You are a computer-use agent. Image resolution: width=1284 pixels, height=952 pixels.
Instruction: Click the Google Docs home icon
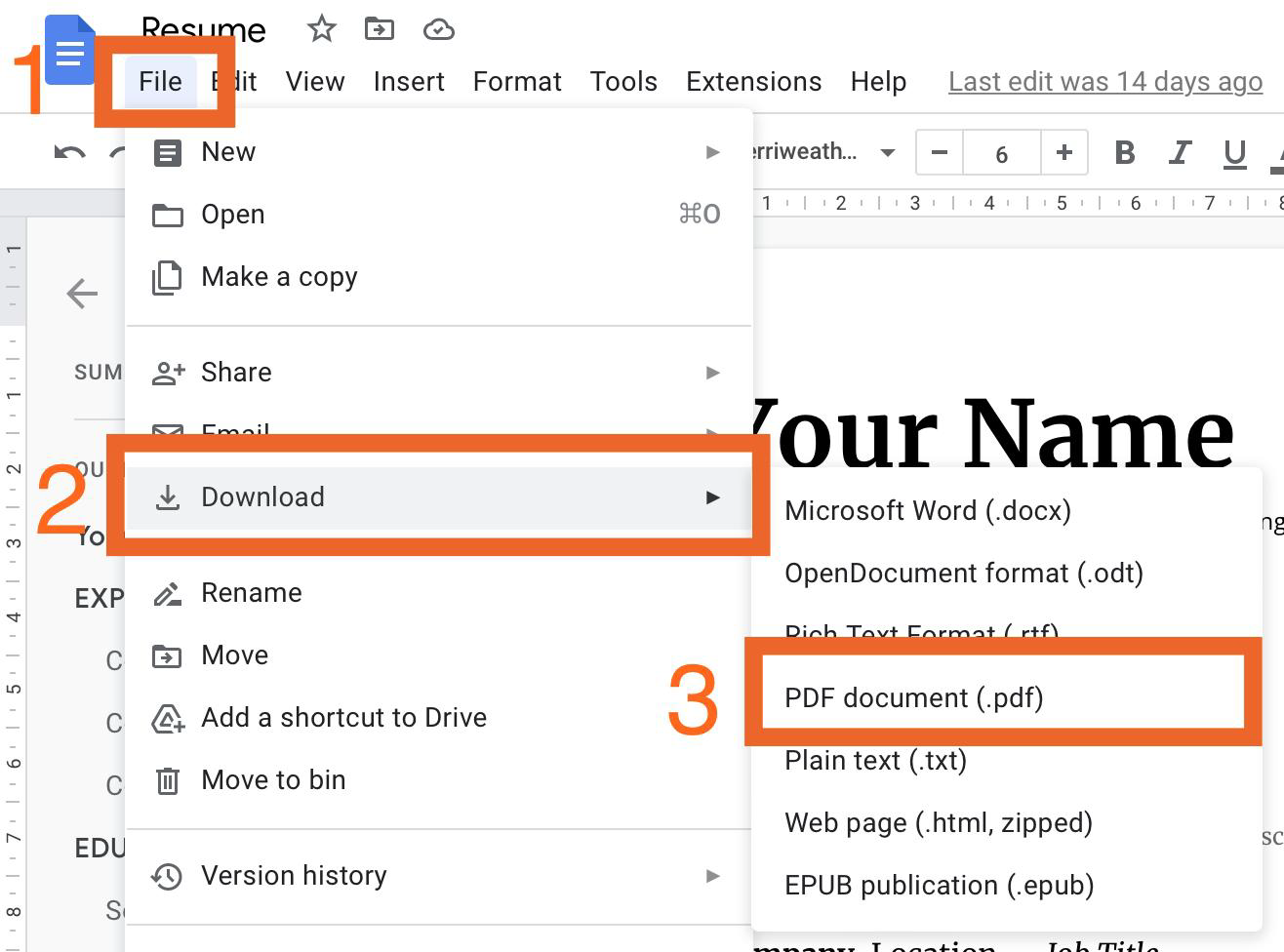pos(68,51)
